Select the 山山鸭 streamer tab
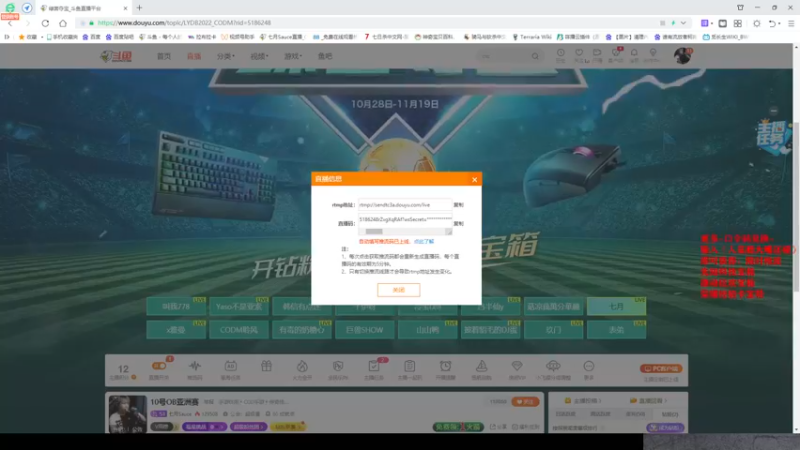 [x=428, y=330]
